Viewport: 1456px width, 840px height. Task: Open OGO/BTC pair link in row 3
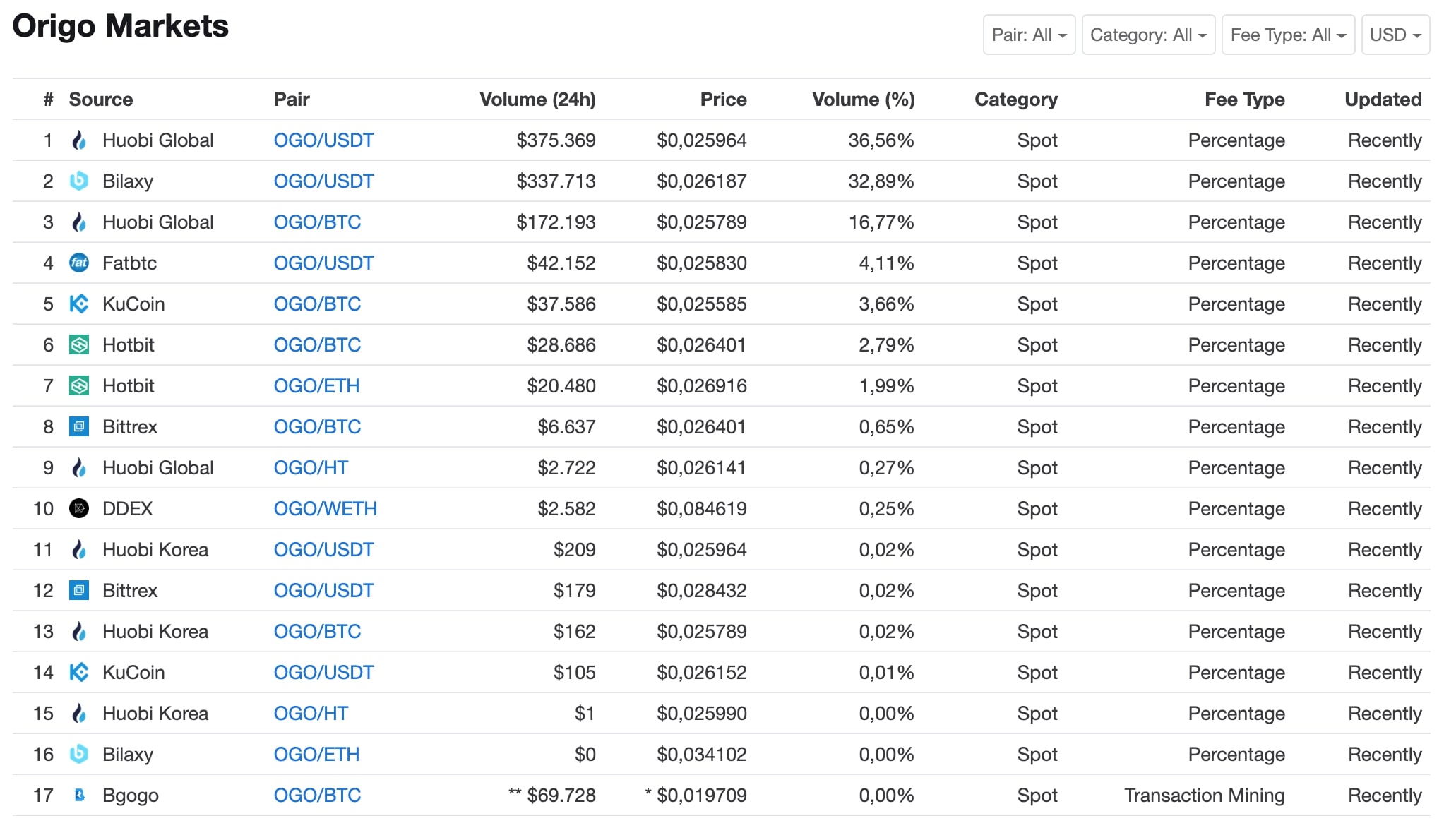coord(317,222)
